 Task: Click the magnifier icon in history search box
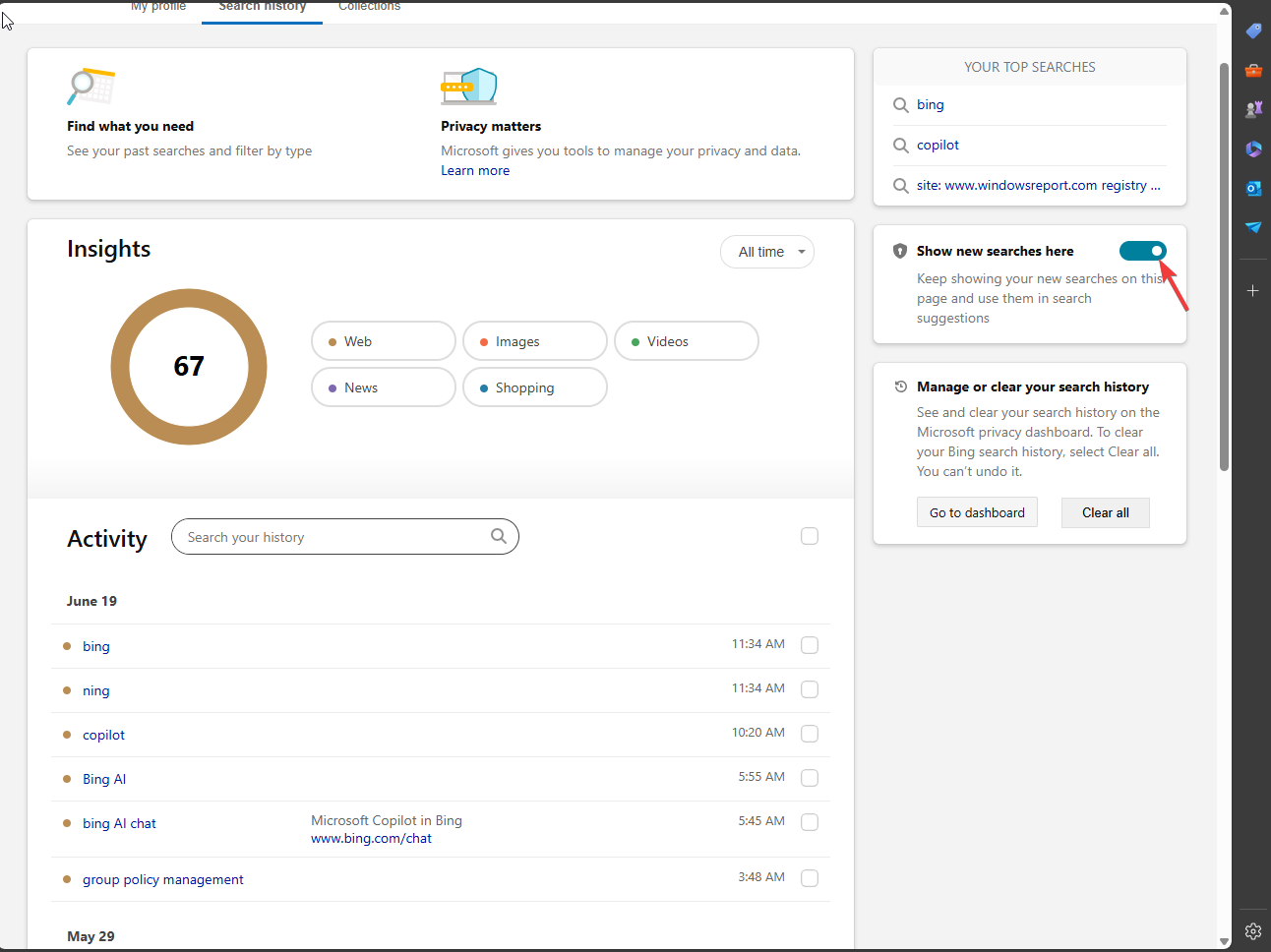499,536
